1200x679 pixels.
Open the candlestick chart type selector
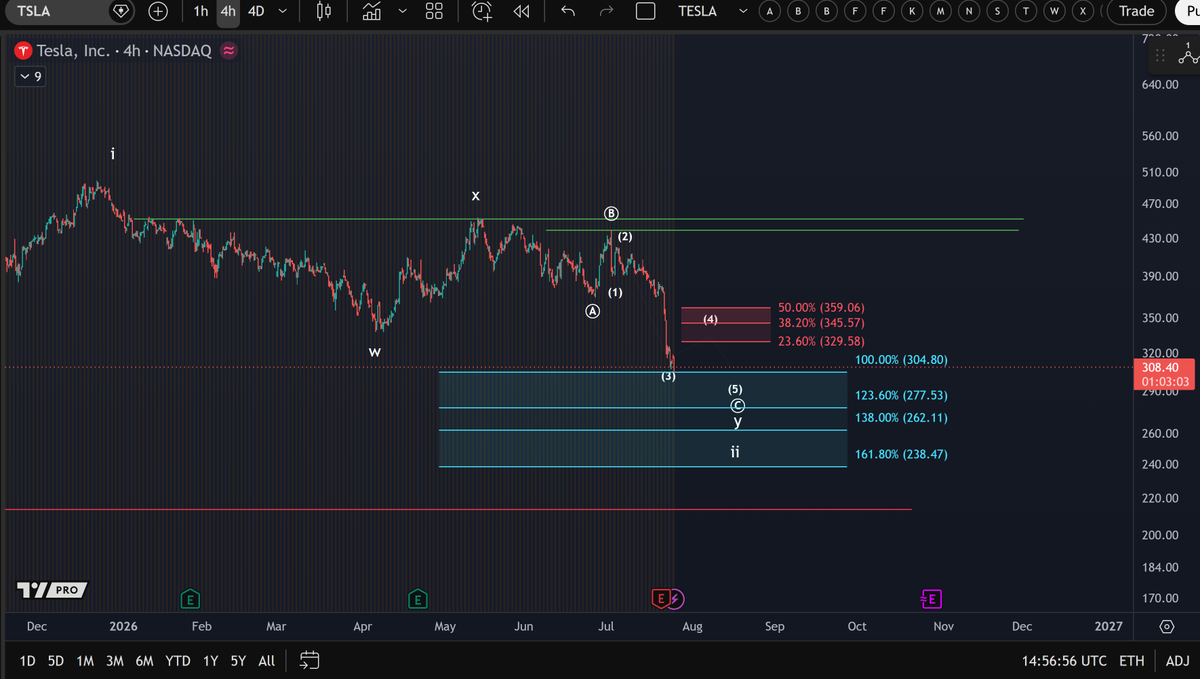[x=323, y=11]
